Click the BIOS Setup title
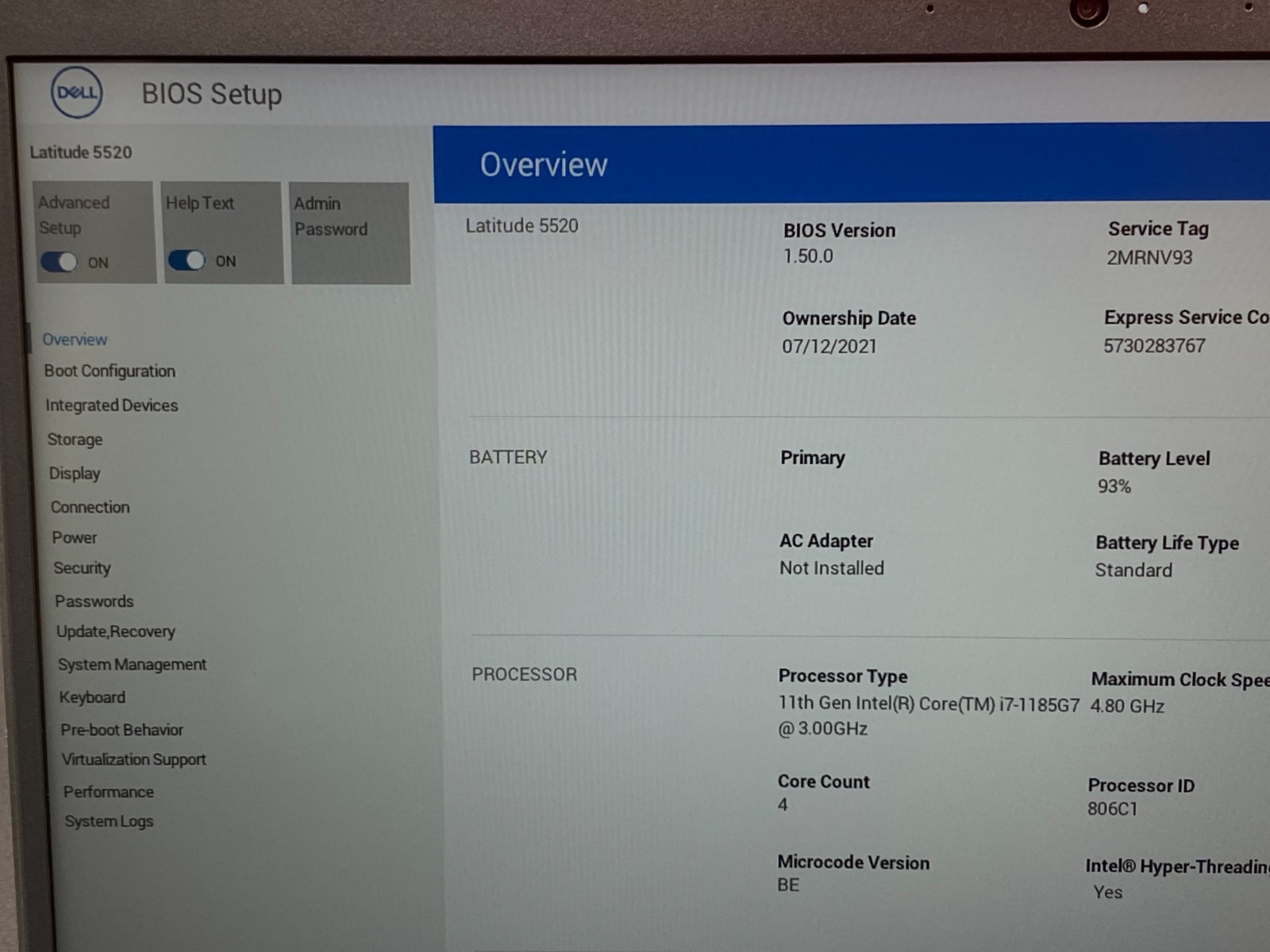The height and width of the screenshot is (952, 1270). [212, 94]
